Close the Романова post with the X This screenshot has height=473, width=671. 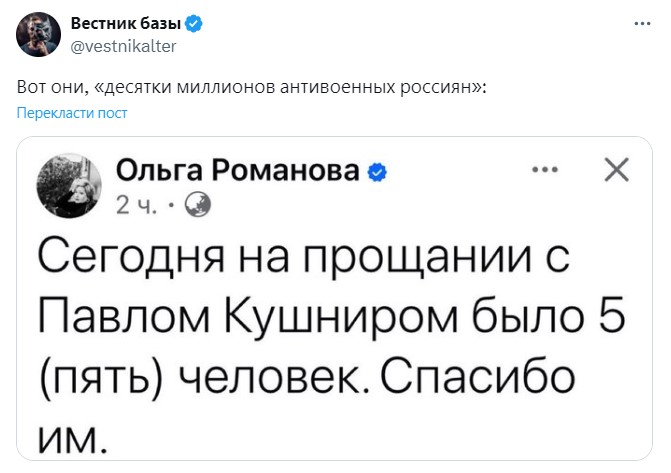coord(617,170)
